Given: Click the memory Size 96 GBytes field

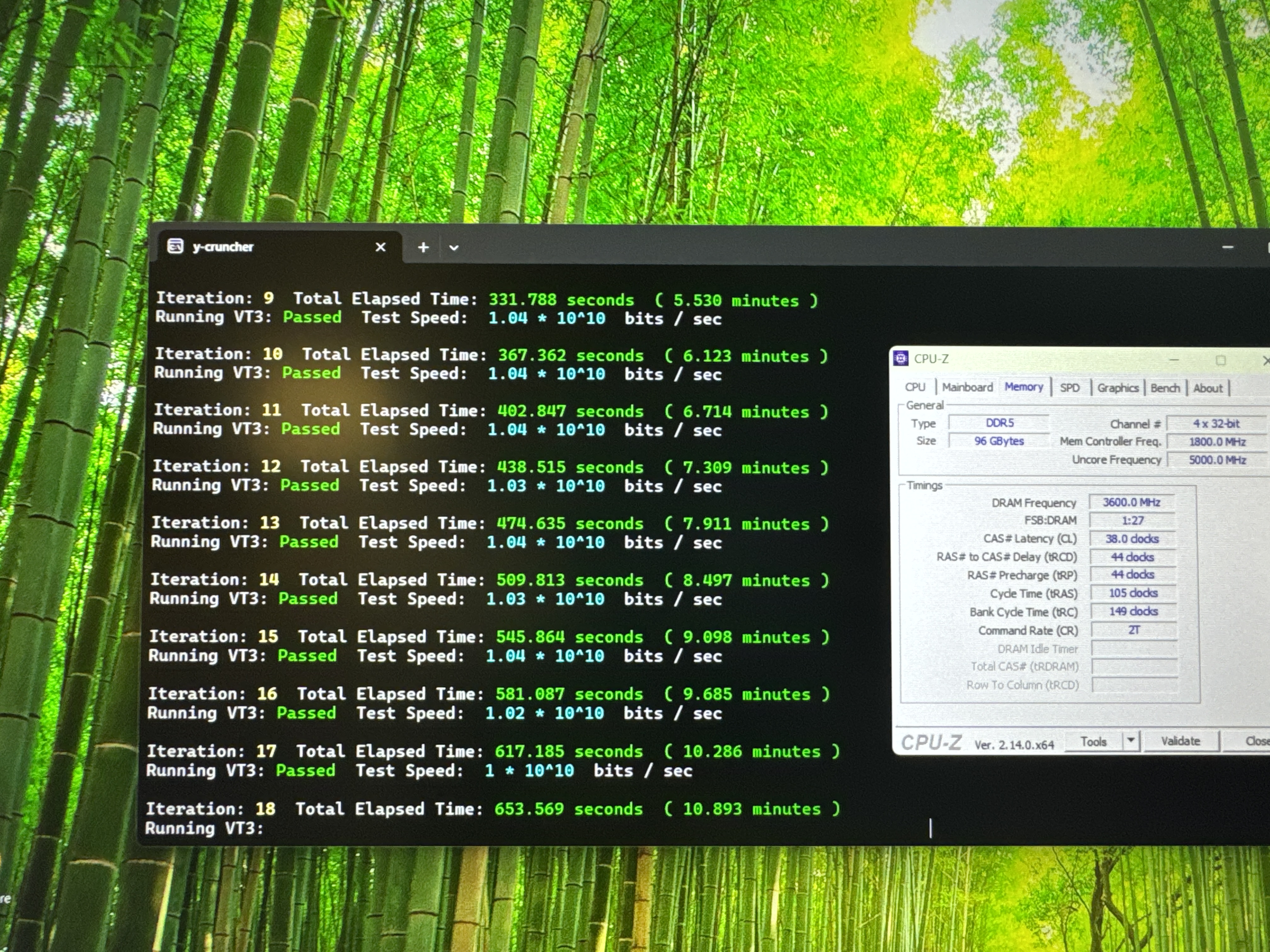Looking at the screenshot, I should [998, 441].
